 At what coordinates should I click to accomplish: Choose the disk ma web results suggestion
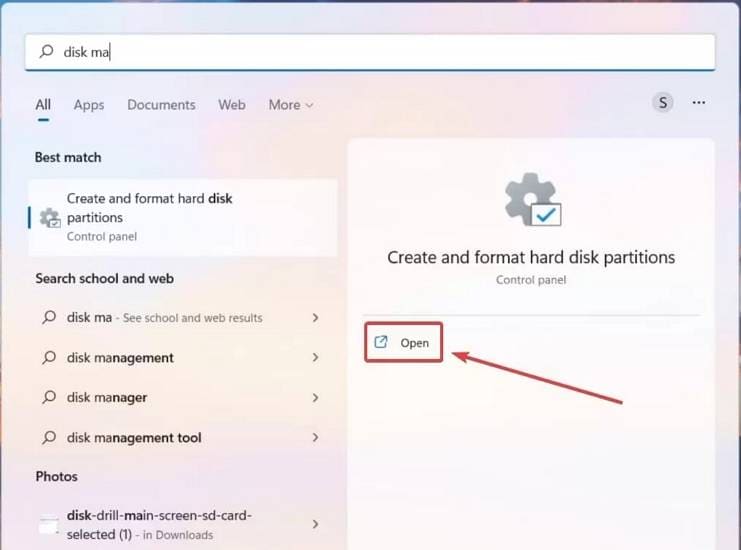181,318
